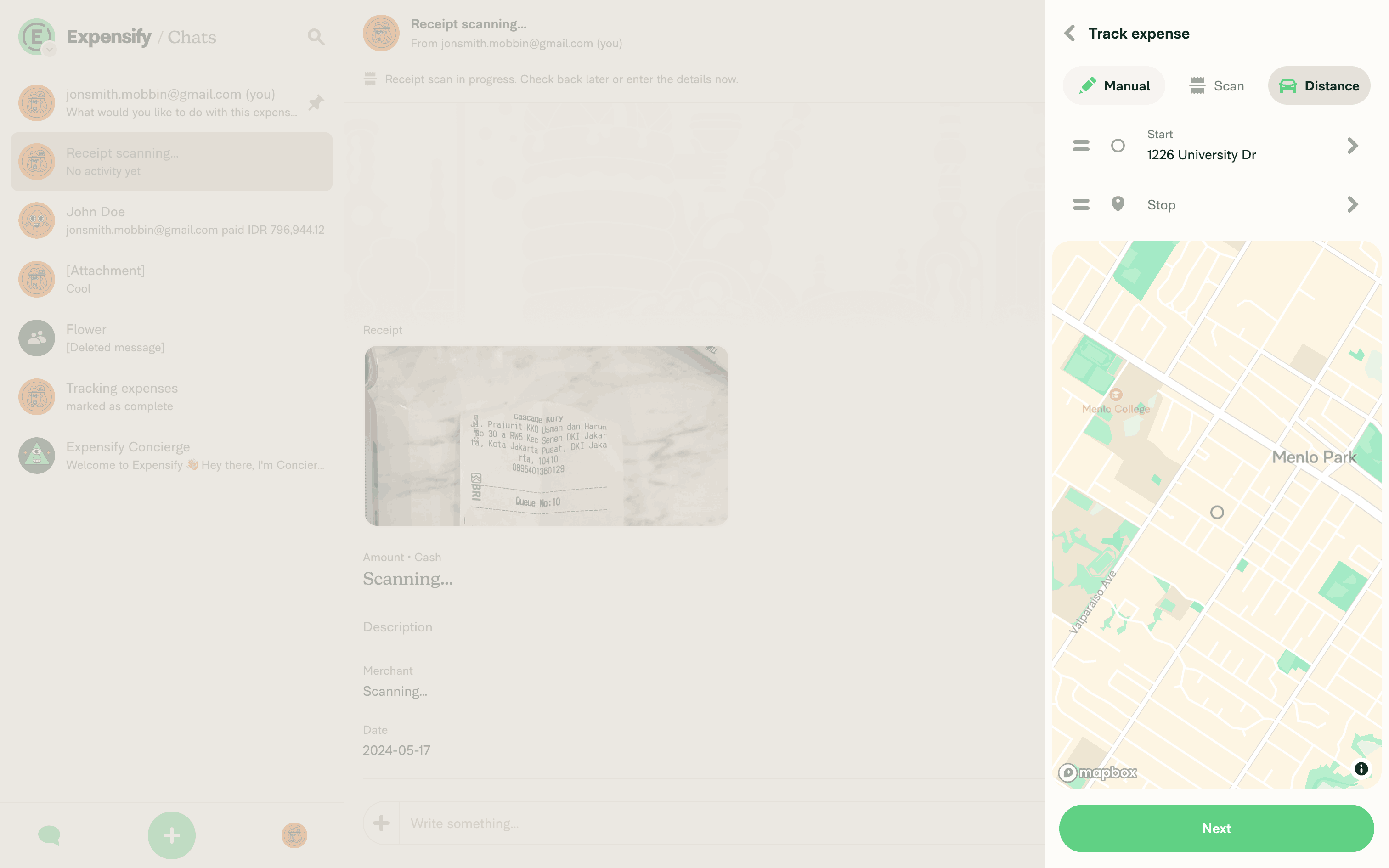Switch to the Manual expense tab
Image resolution: width=1389 pixels, height=868 pixels.
point(1113,85)
